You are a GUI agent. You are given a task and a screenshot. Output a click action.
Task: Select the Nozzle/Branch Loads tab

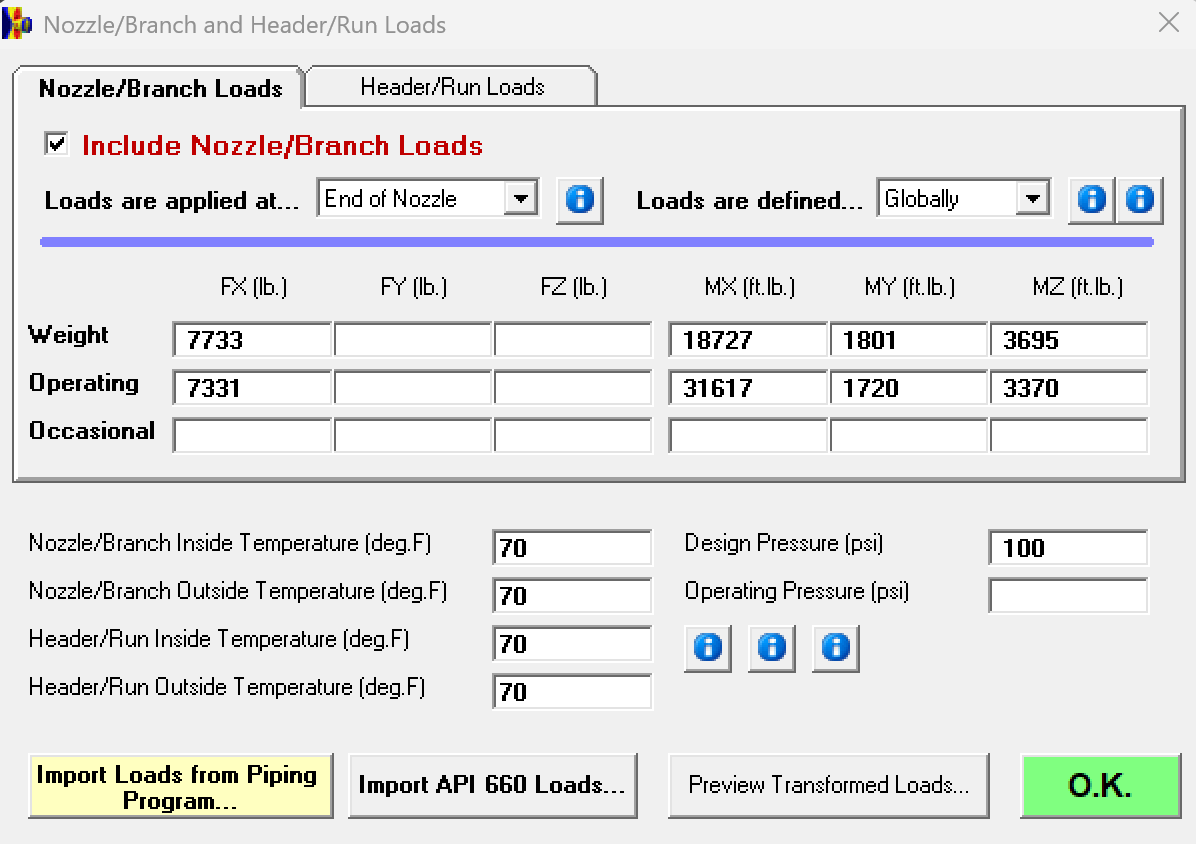pyautogui.click(x=159, y=88)
